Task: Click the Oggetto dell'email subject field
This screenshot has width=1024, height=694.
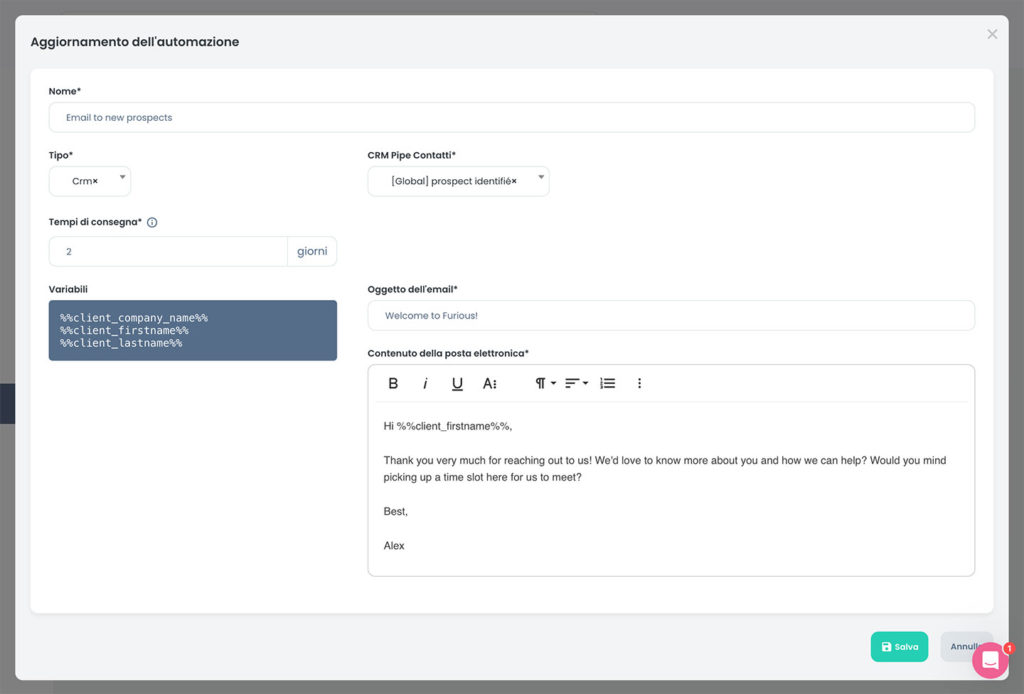Action: tap(671, 315)
